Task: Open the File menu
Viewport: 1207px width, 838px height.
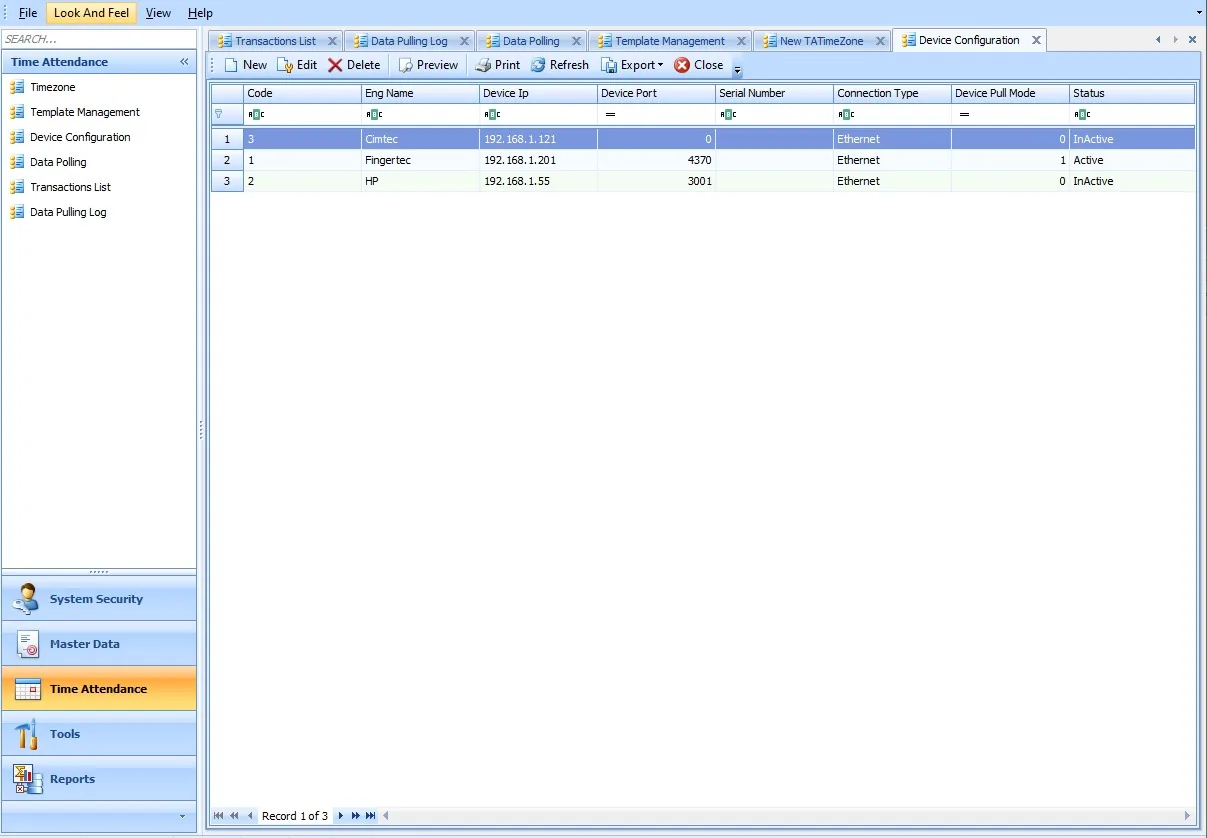Action: [x=28, y=13]
